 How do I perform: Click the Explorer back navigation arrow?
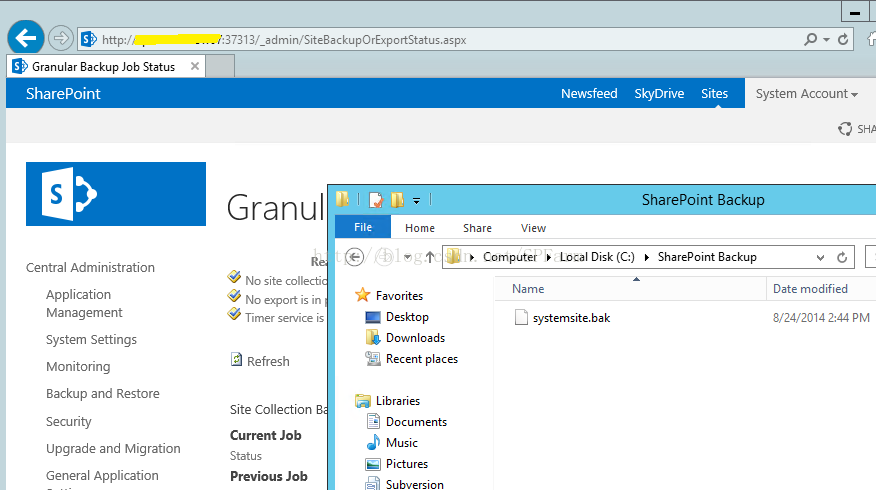pyautogui.click(x=354, y=257)
